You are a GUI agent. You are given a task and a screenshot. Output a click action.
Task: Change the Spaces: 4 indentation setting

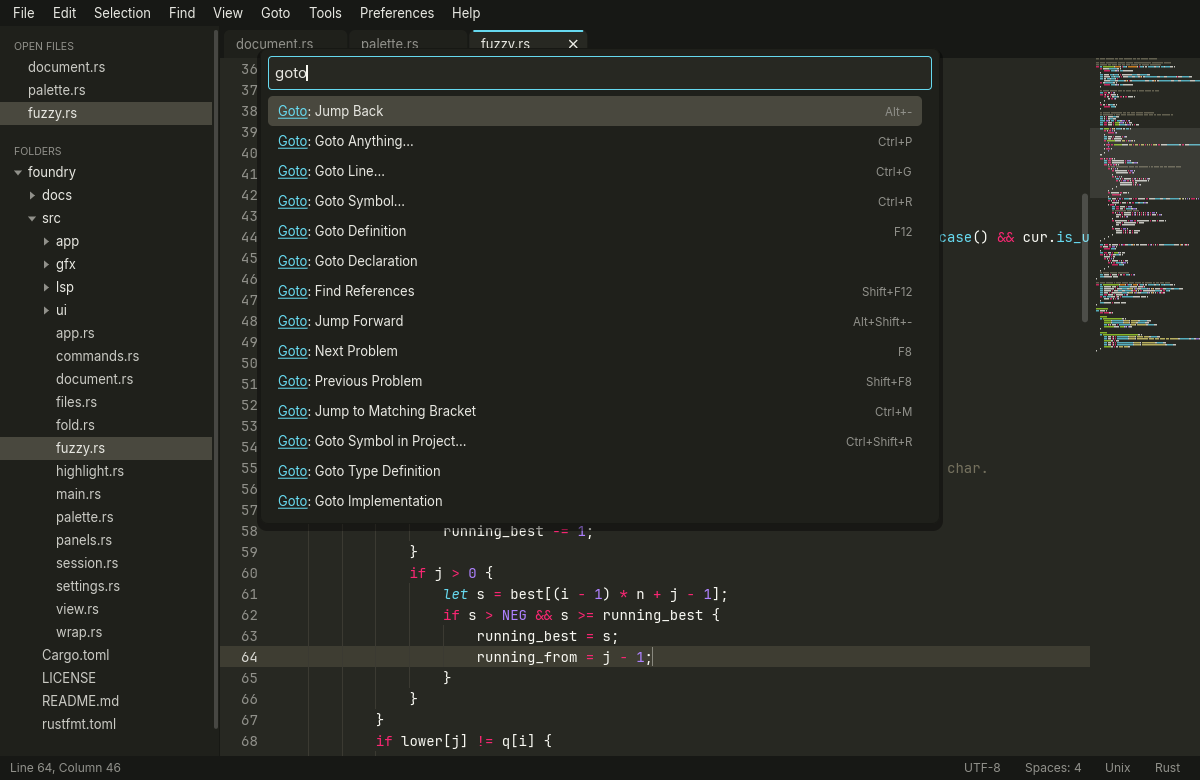[x=1053, y=768]
